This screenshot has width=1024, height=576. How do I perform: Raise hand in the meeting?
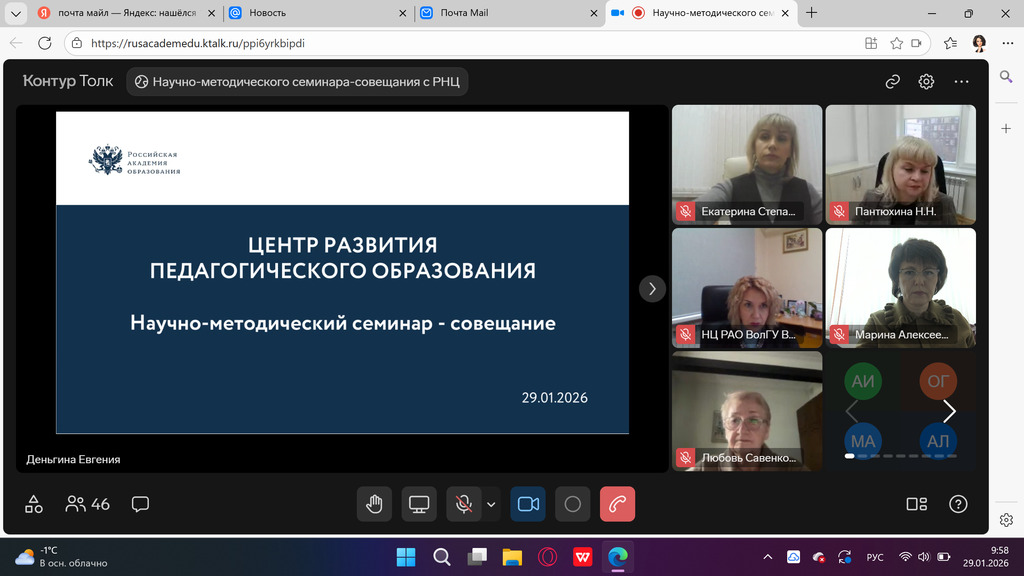pos(374,504)
